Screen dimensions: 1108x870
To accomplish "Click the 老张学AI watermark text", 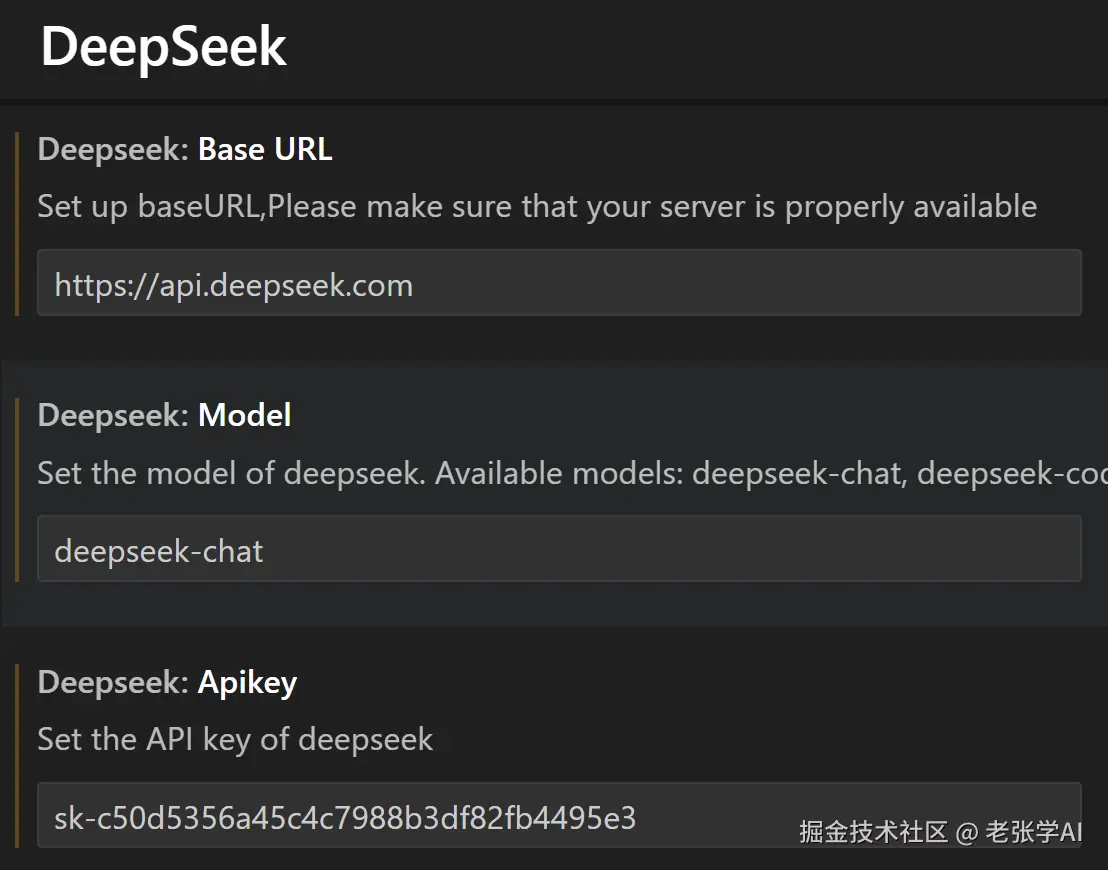I will click(1034, 832).
